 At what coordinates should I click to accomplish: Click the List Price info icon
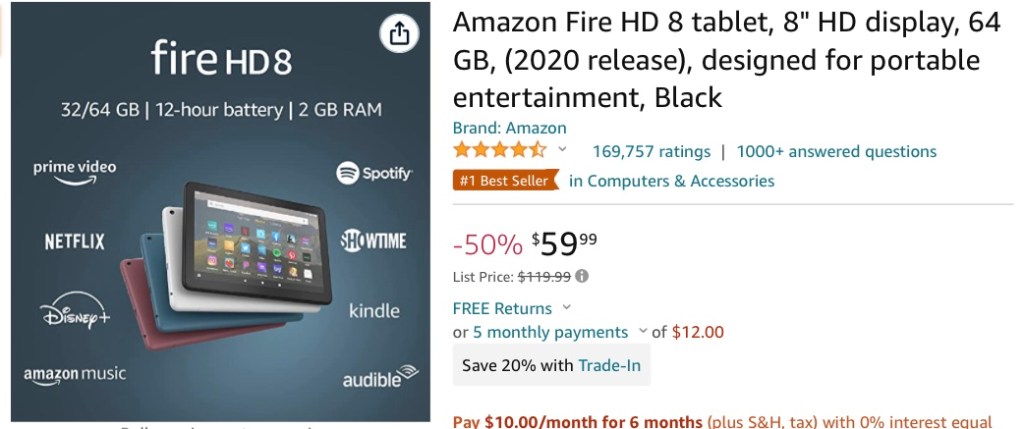pyautogui.click(x=583, y=276)
